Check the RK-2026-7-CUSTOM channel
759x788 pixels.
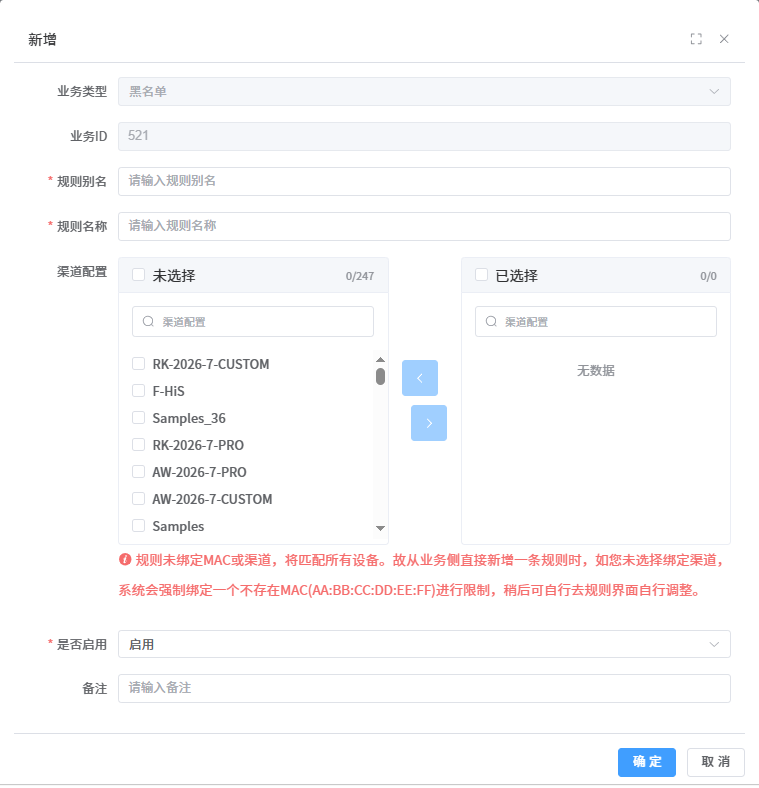tap(138, 364)
